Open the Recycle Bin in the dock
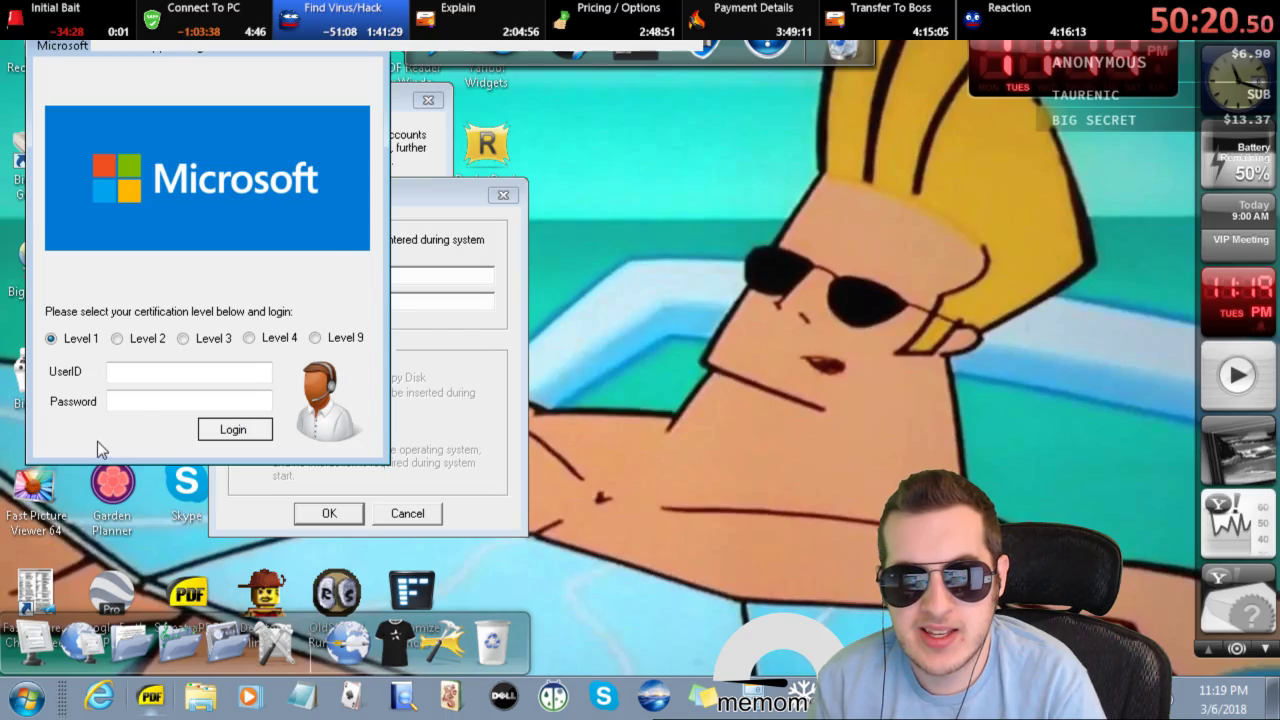This screenshot has height=720, width=1280. (493, 641)
